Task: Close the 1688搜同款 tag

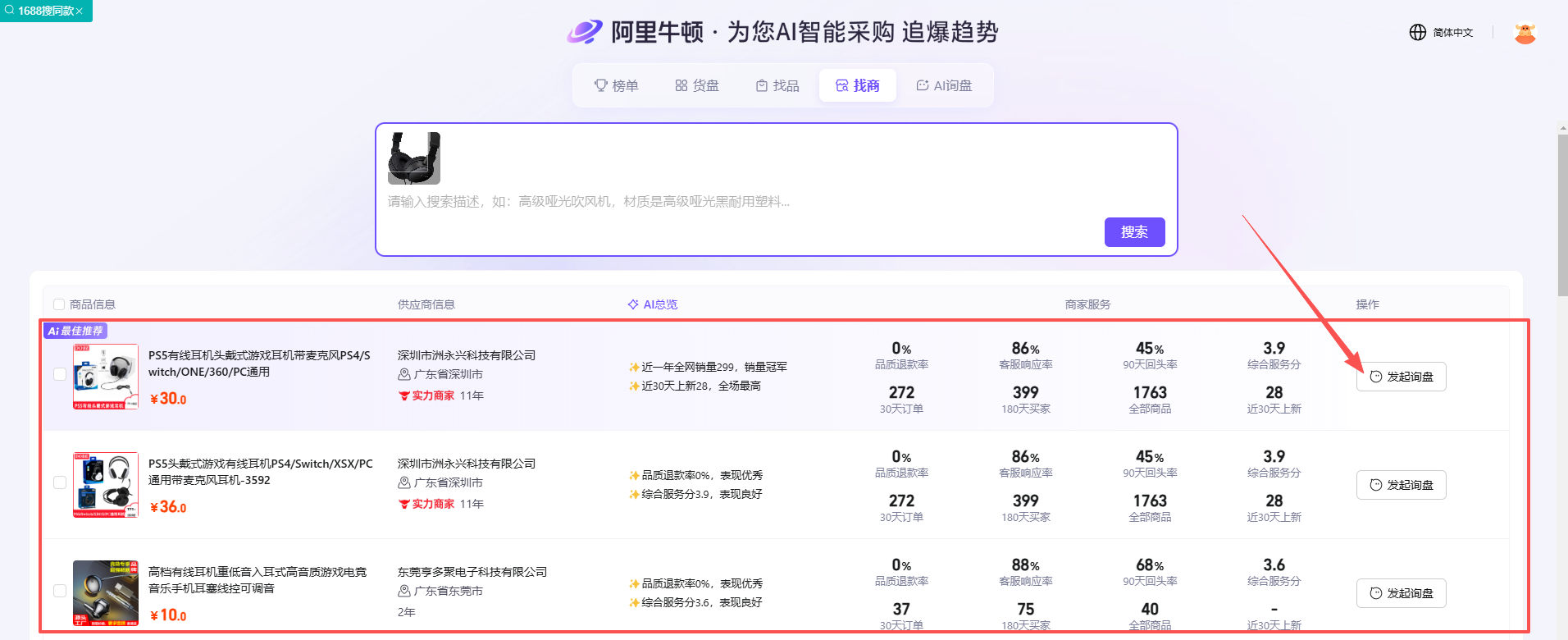Action: click(80, 11)
